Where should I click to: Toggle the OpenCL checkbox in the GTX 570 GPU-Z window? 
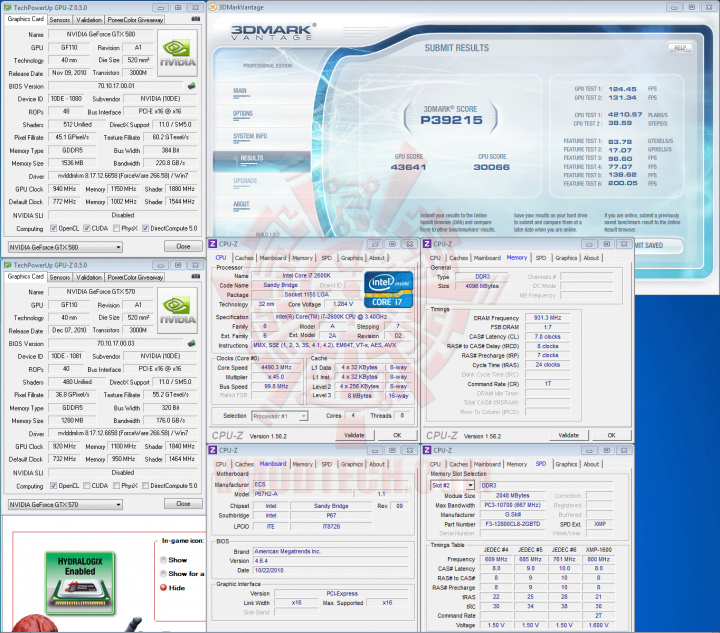[x=54, y=485]
